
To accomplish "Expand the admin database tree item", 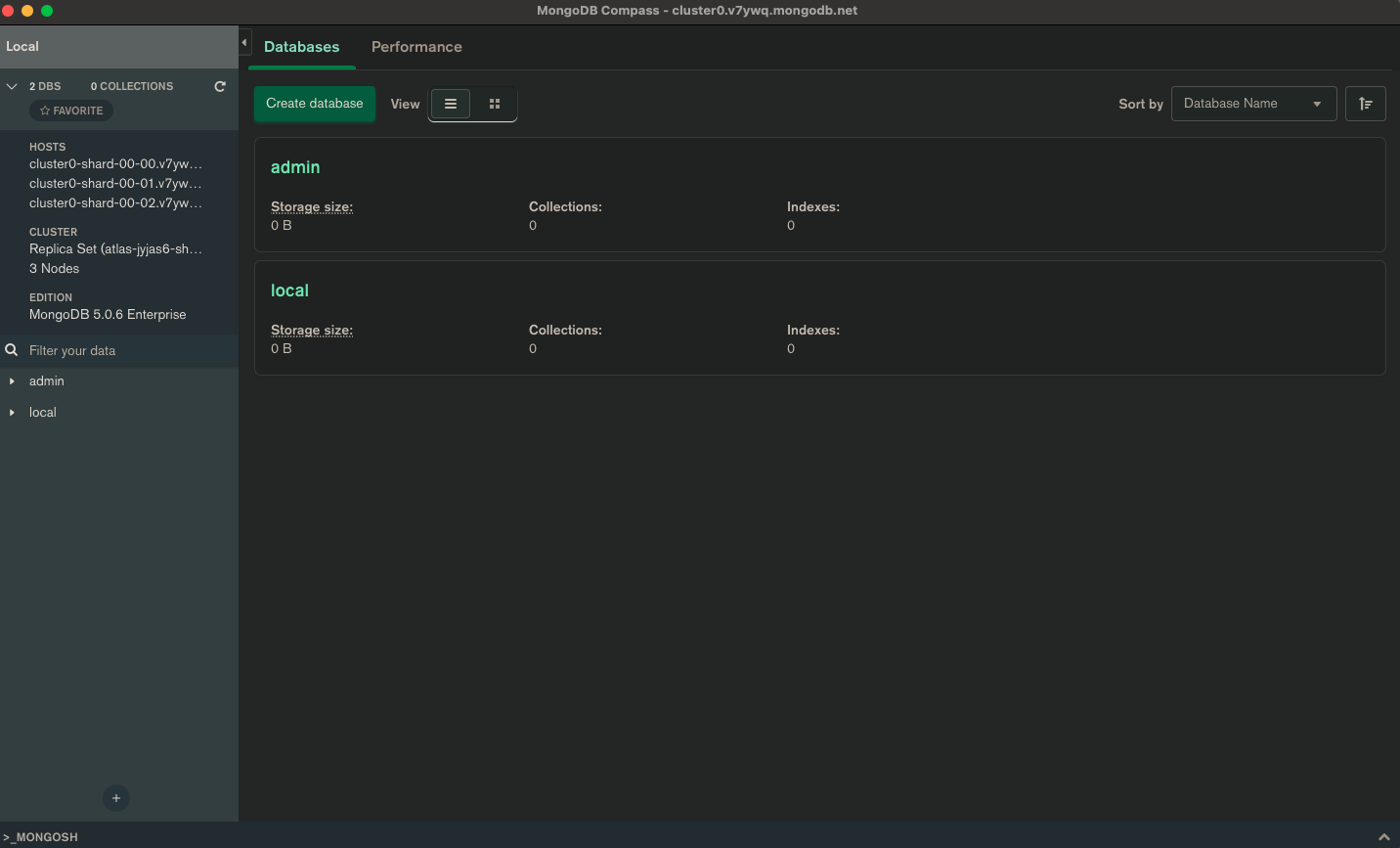I will (x=12, y=381).
